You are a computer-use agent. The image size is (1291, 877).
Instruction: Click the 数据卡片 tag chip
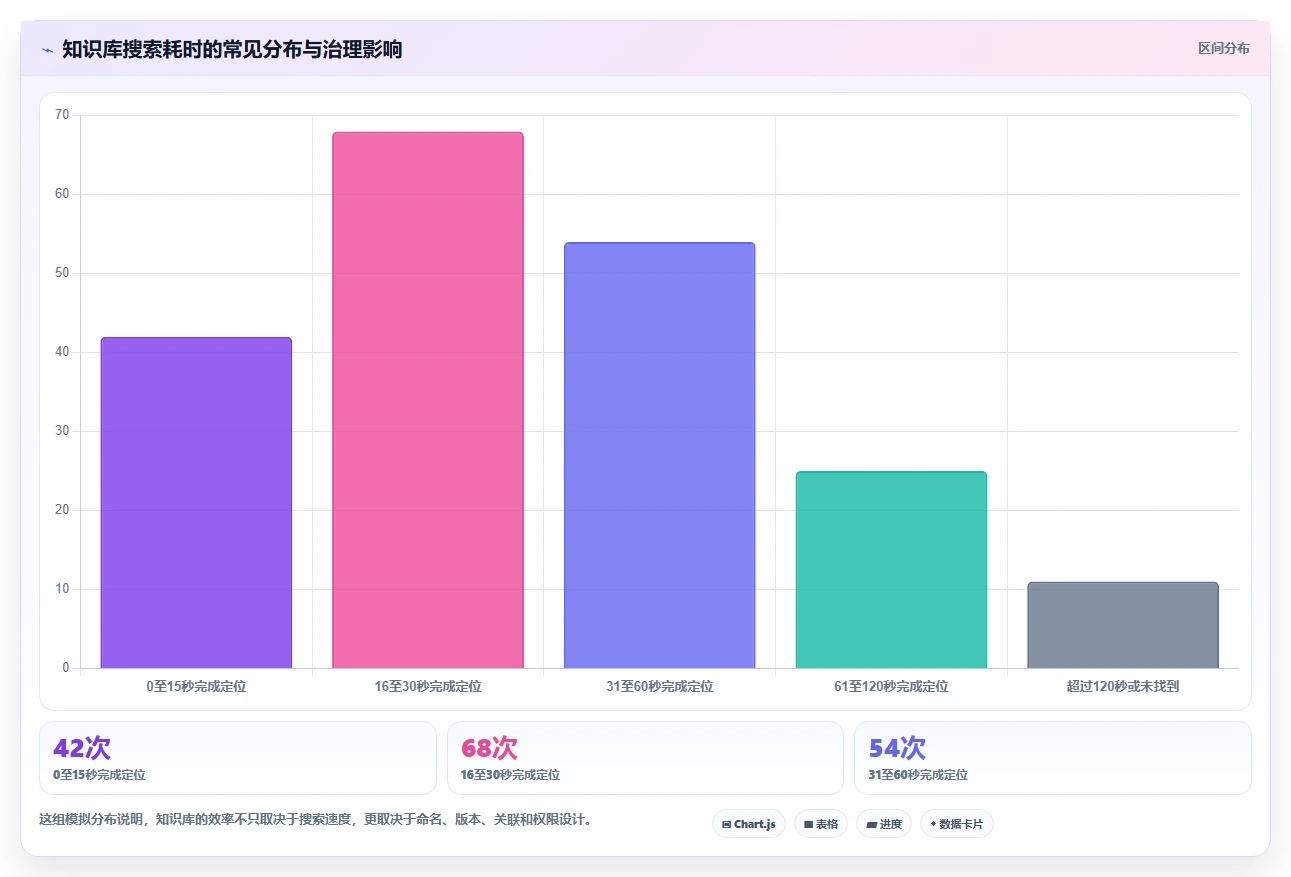click(957, 824)
